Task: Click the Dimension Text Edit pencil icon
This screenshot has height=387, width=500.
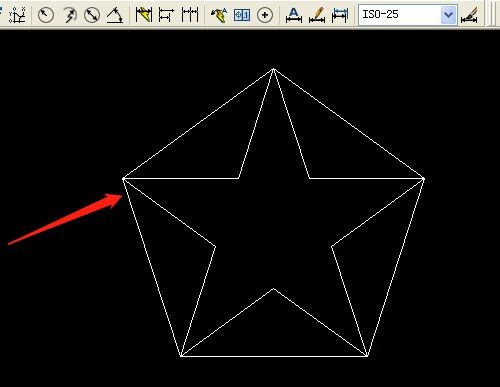Action: click(x=317, y=15)
